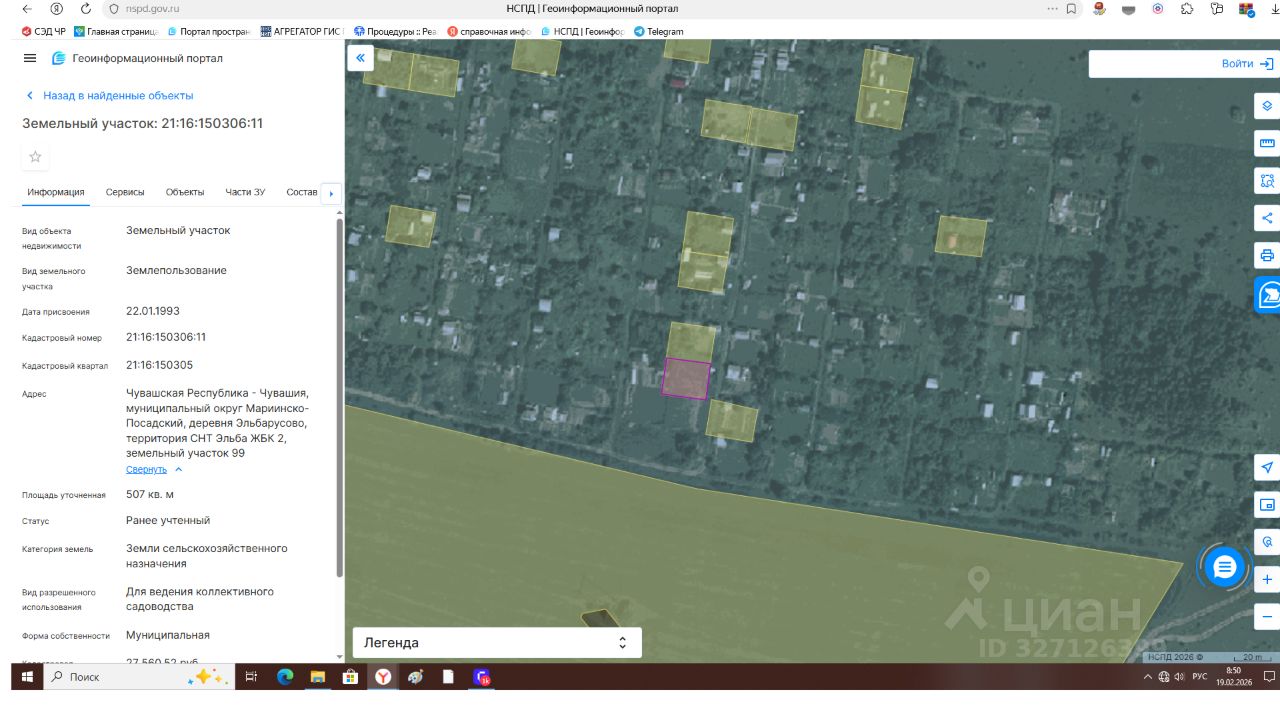Viewport: 1280px width, 720px height.
Task: Open the overview map tool
Action: pyautogui.click(x=1267, y=505)
